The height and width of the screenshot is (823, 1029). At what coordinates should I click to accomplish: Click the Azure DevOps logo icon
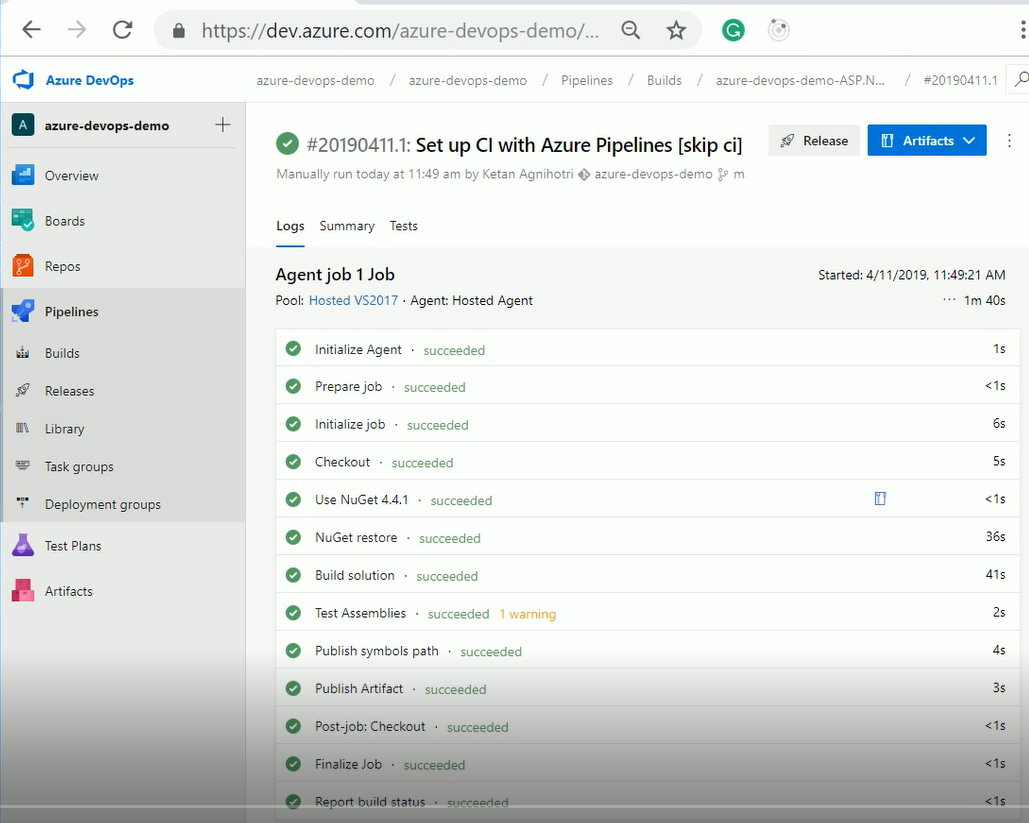point(23,80)
